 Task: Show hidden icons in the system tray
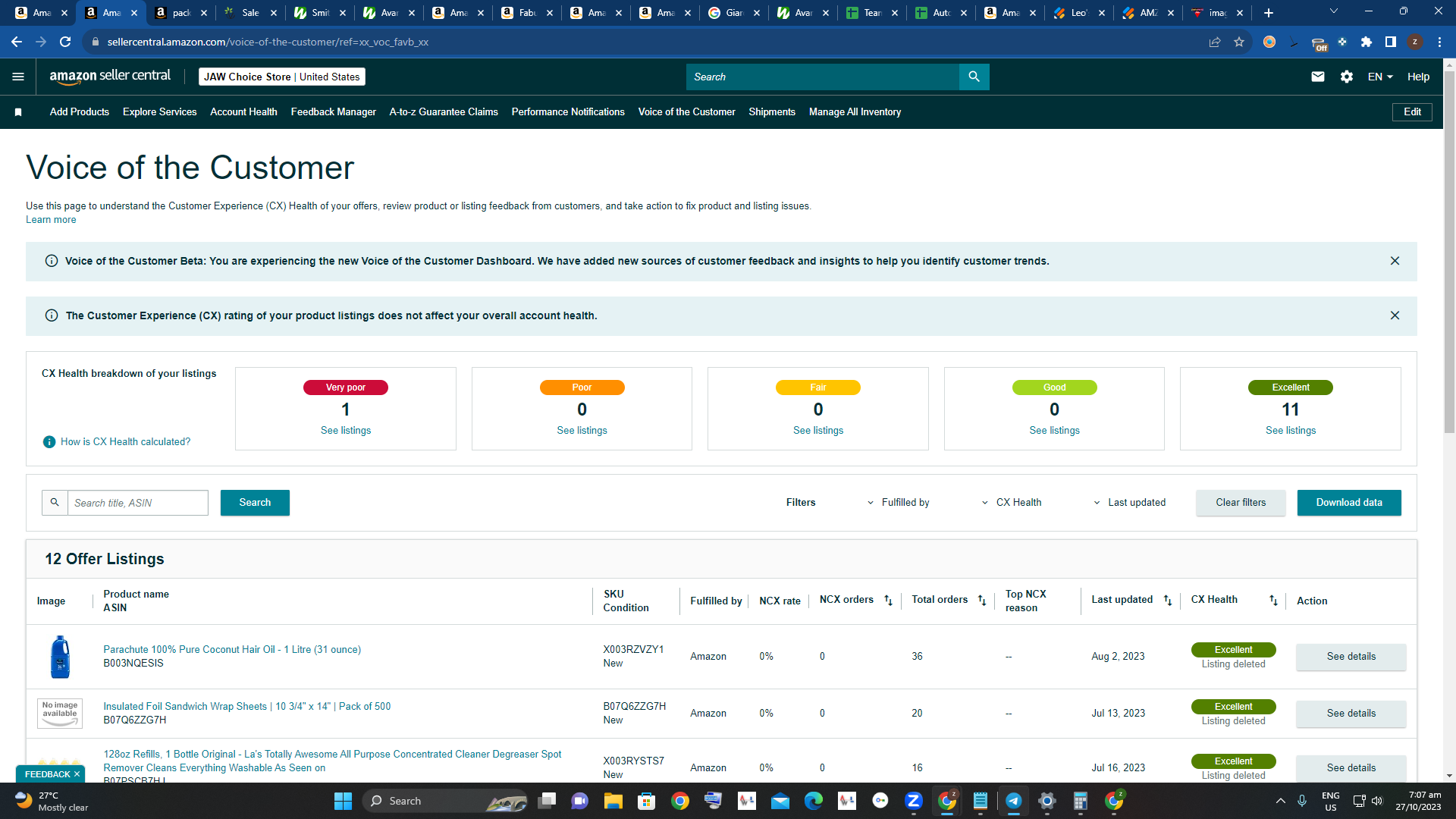click(1281, 801)
